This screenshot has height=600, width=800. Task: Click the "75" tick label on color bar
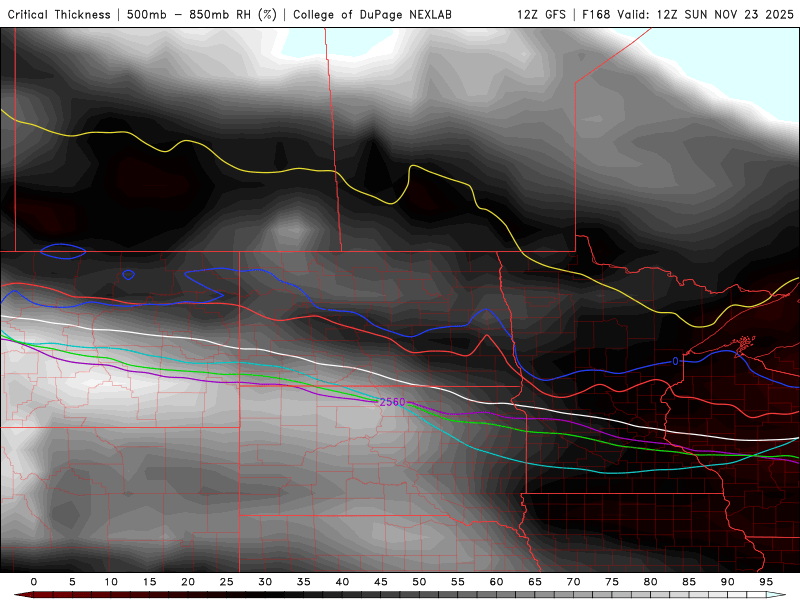point(612,582)
